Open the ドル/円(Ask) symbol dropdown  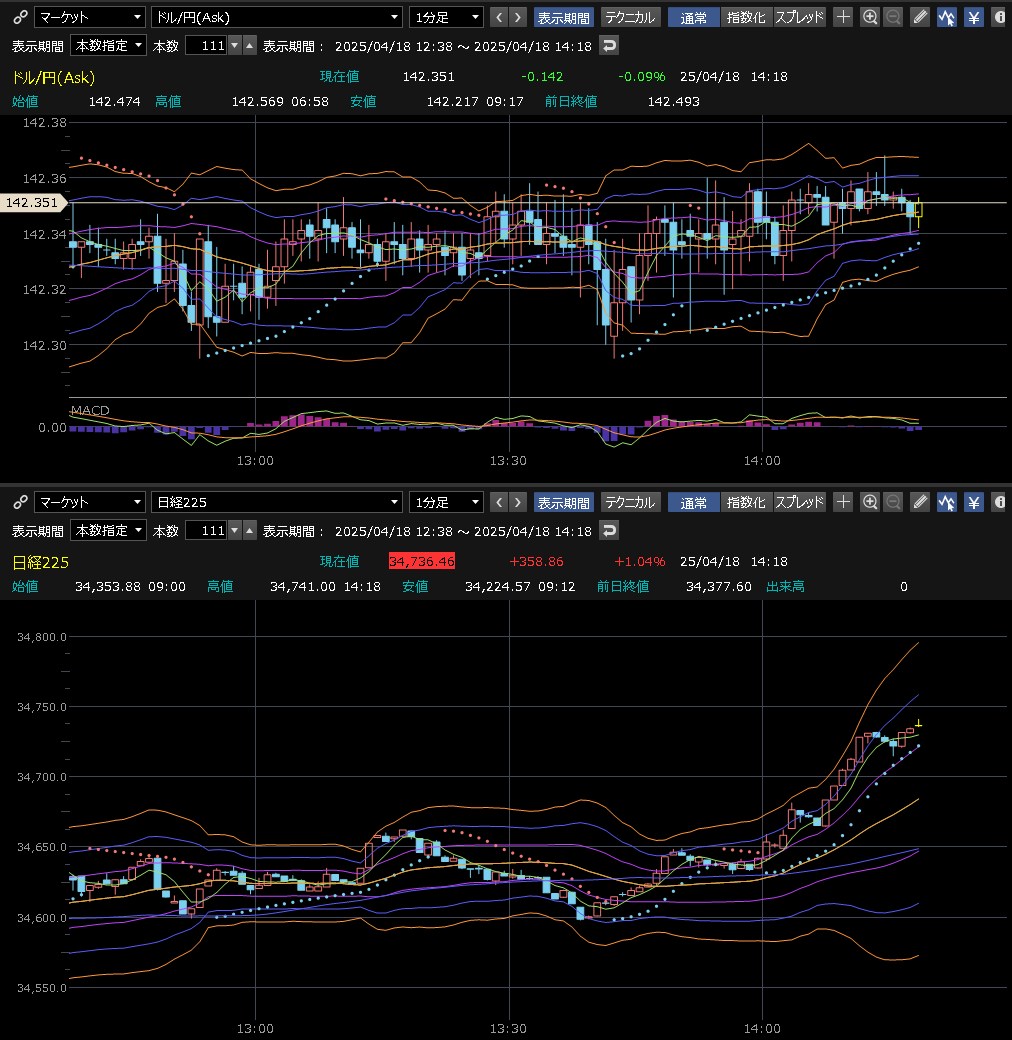[277, 17]
